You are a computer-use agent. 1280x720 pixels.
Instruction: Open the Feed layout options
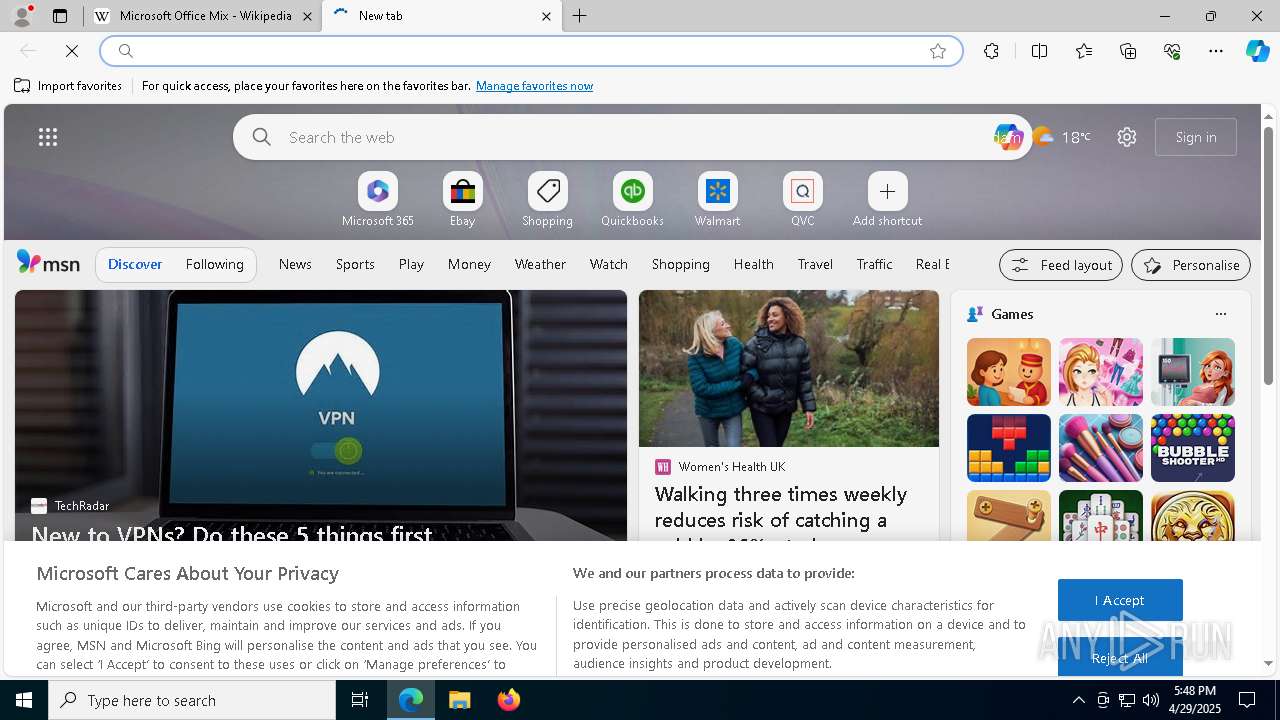[1061, 265]
